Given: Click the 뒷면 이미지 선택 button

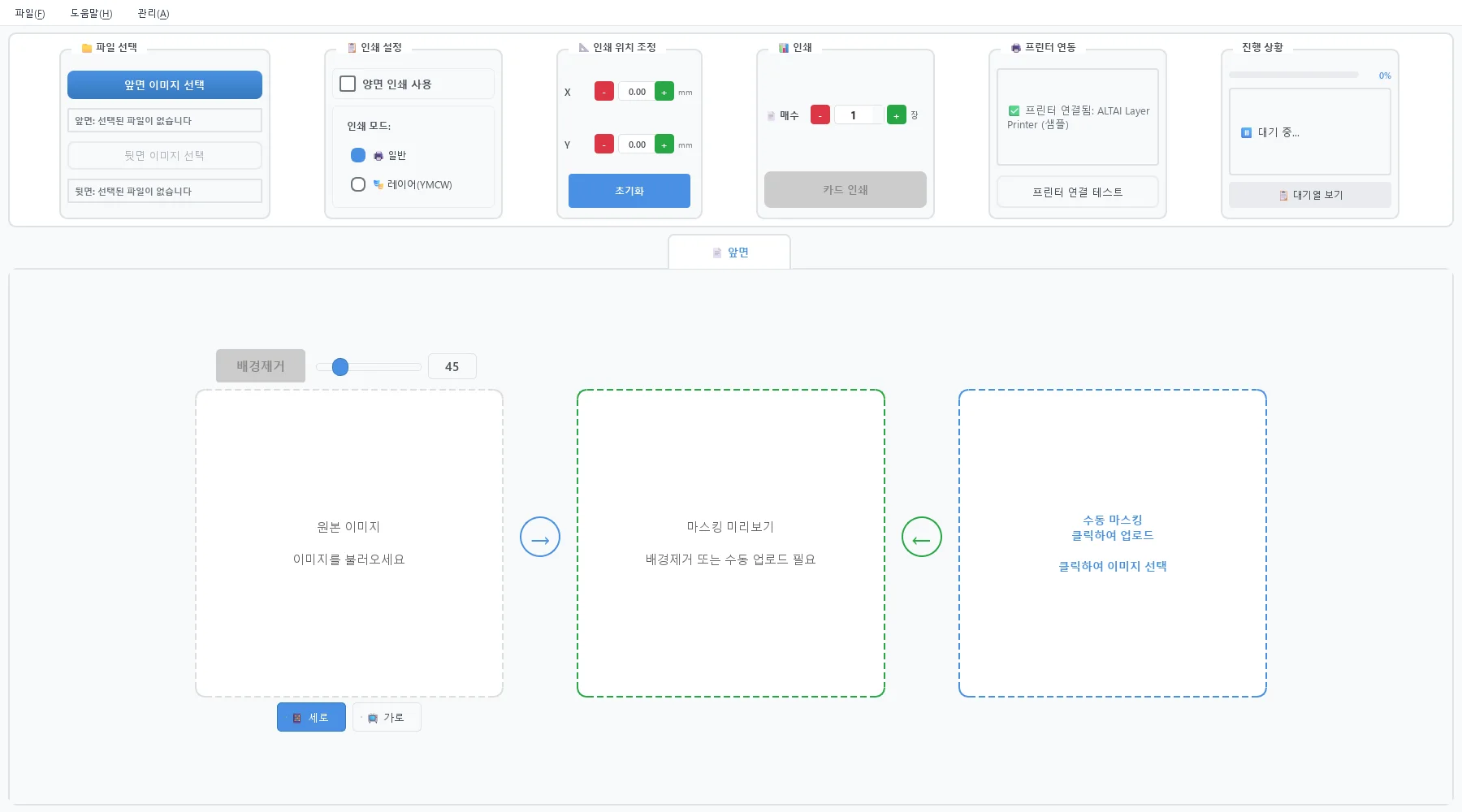Looking at the screenshot, I should pos(165,155).
